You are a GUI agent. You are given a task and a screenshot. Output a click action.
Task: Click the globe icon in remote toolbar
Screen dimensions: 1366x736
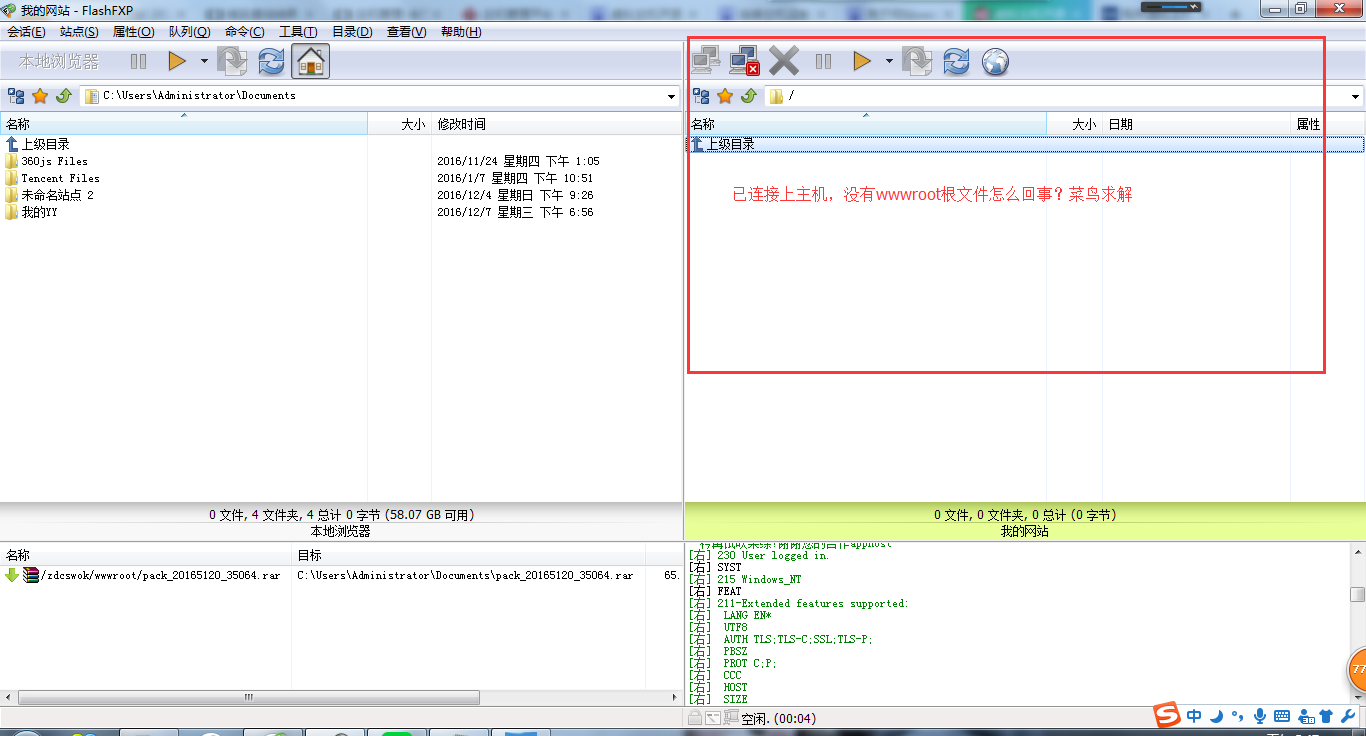995,62
